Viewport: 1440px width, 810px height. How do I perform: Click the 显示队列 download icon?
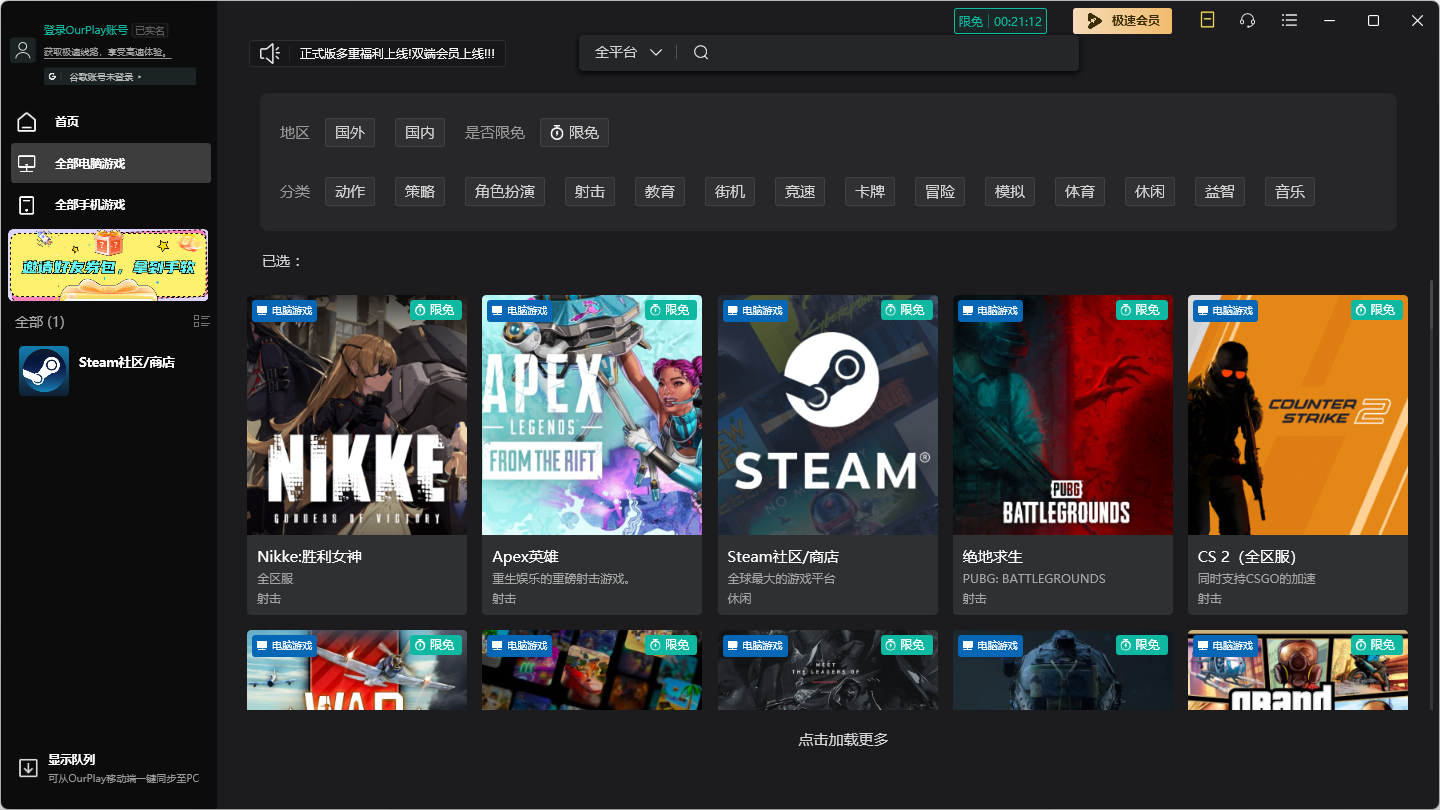tap(28, 768)
